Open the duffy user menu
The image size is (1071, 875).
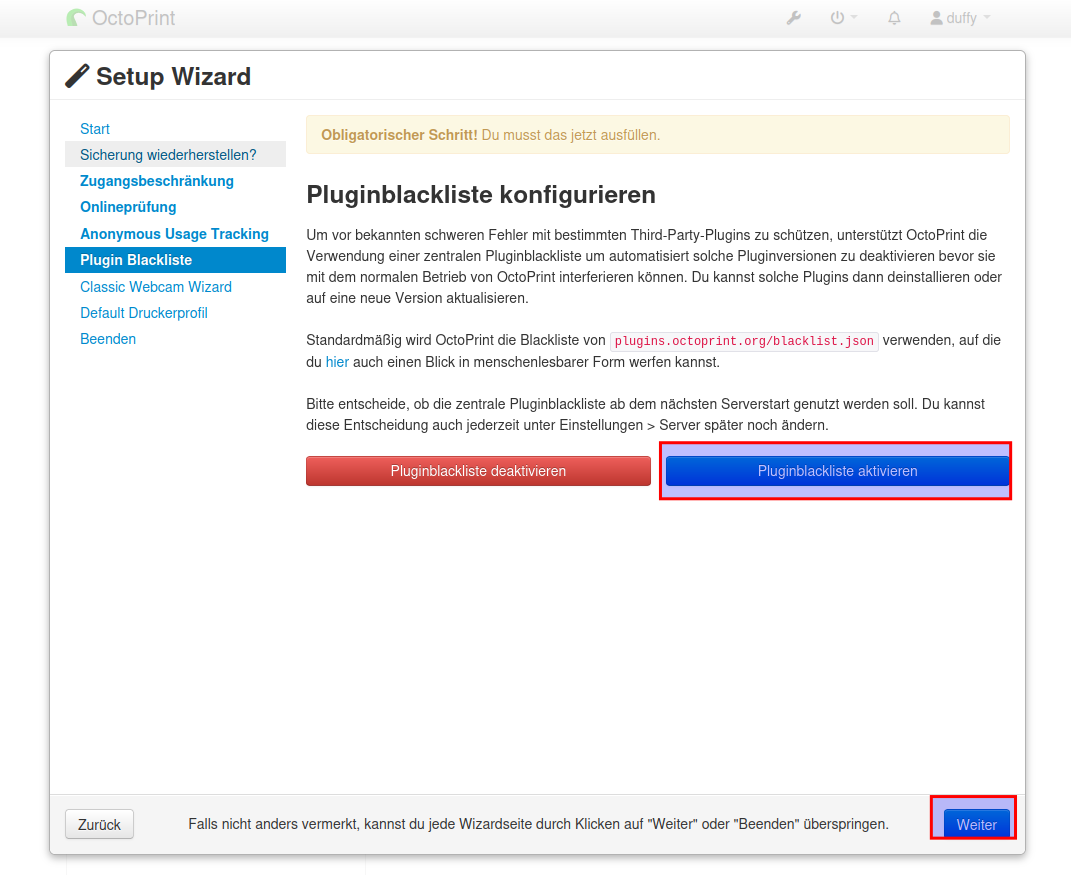pos(960,18)
